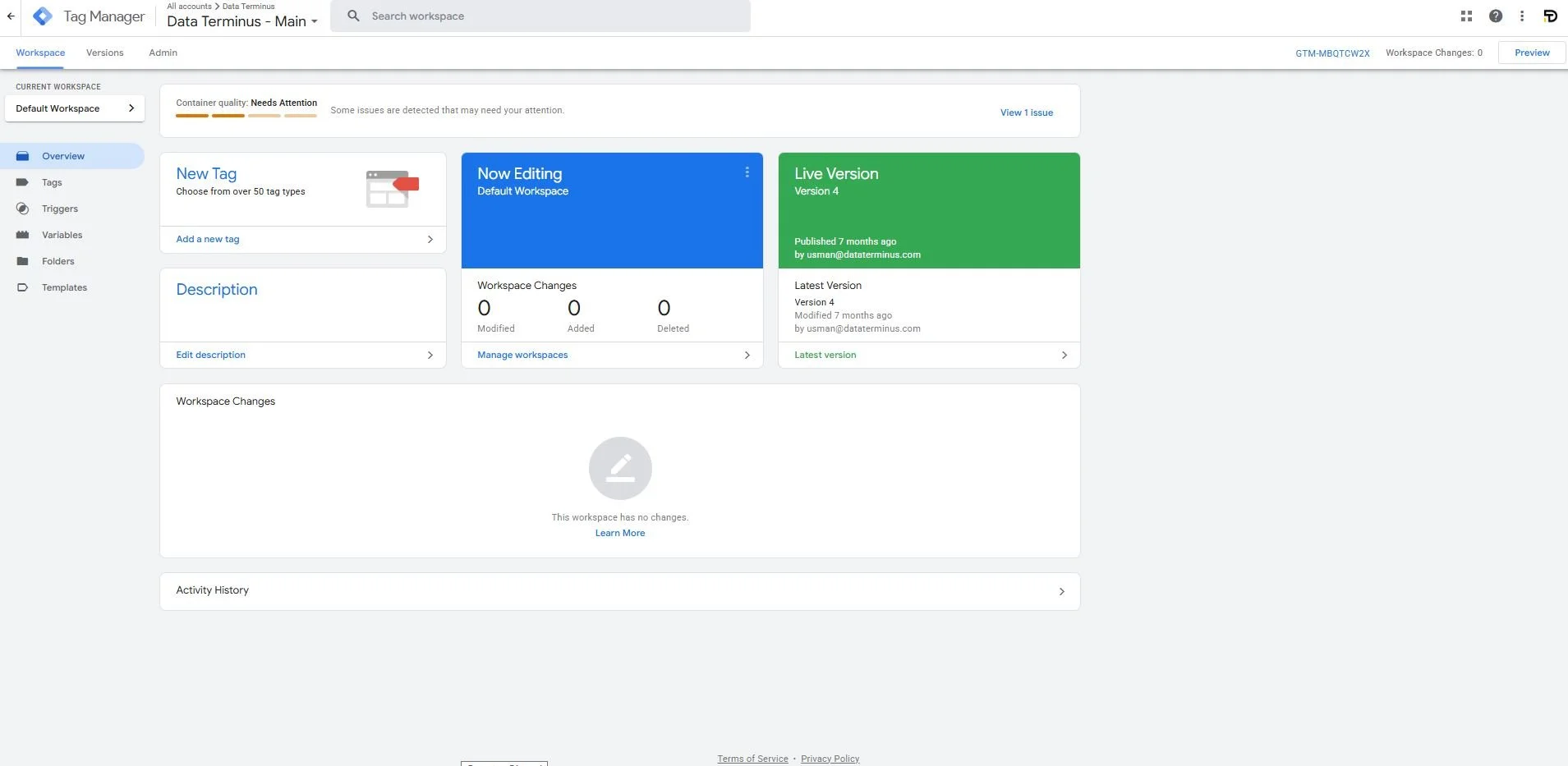Click the Description heading

pos(217,289)
